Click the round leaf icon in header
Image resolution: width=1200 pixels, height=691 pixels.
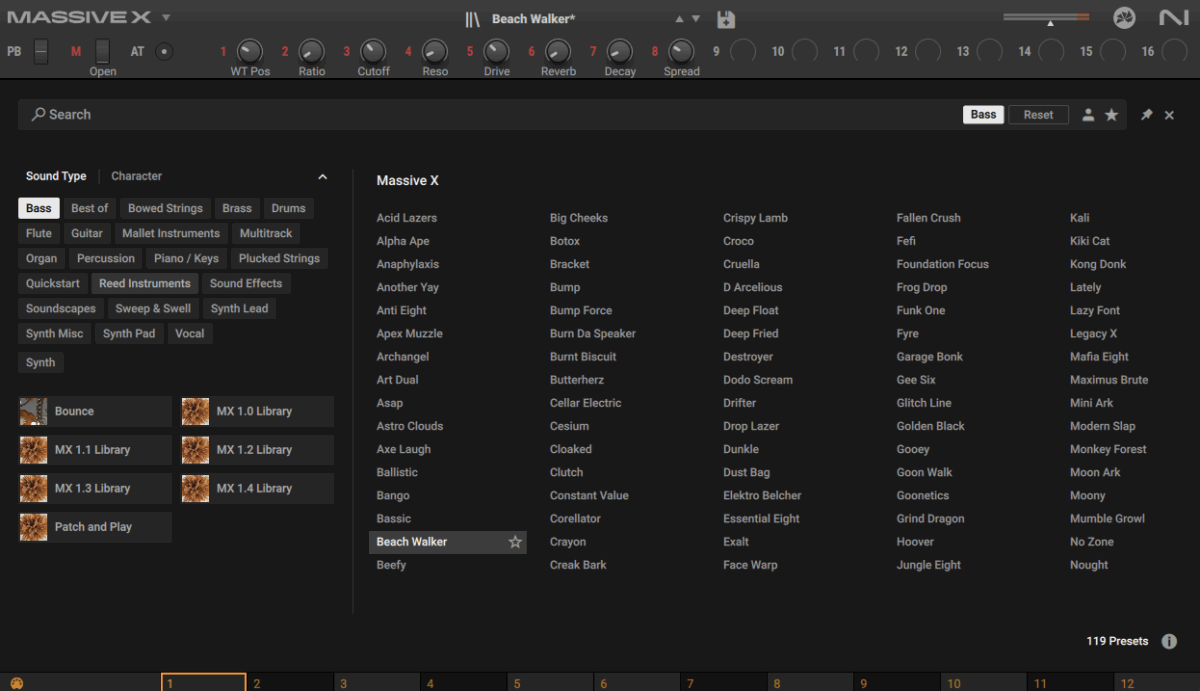(x=1124, y=18)
